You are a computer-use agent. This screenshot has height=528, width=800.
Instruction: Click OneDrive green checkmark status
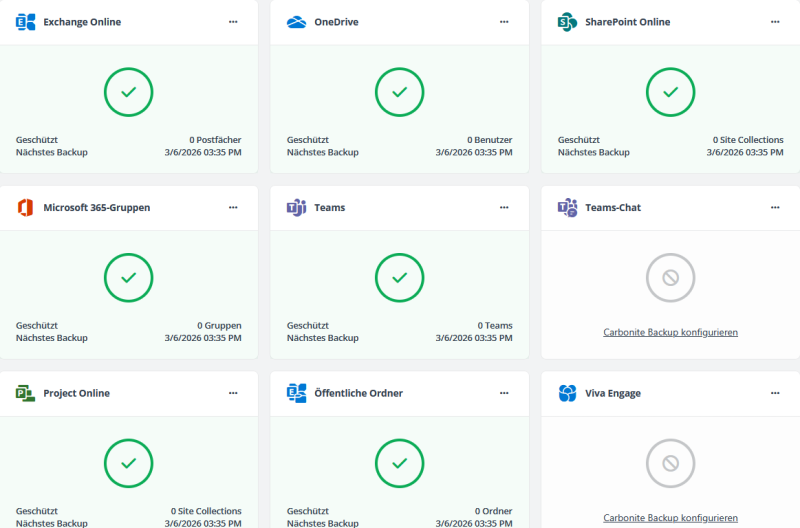399,92
